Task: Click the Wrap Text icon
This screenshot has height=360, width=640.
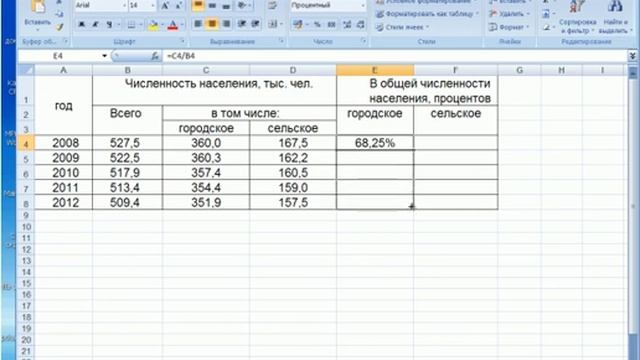Action: [272, 5]
